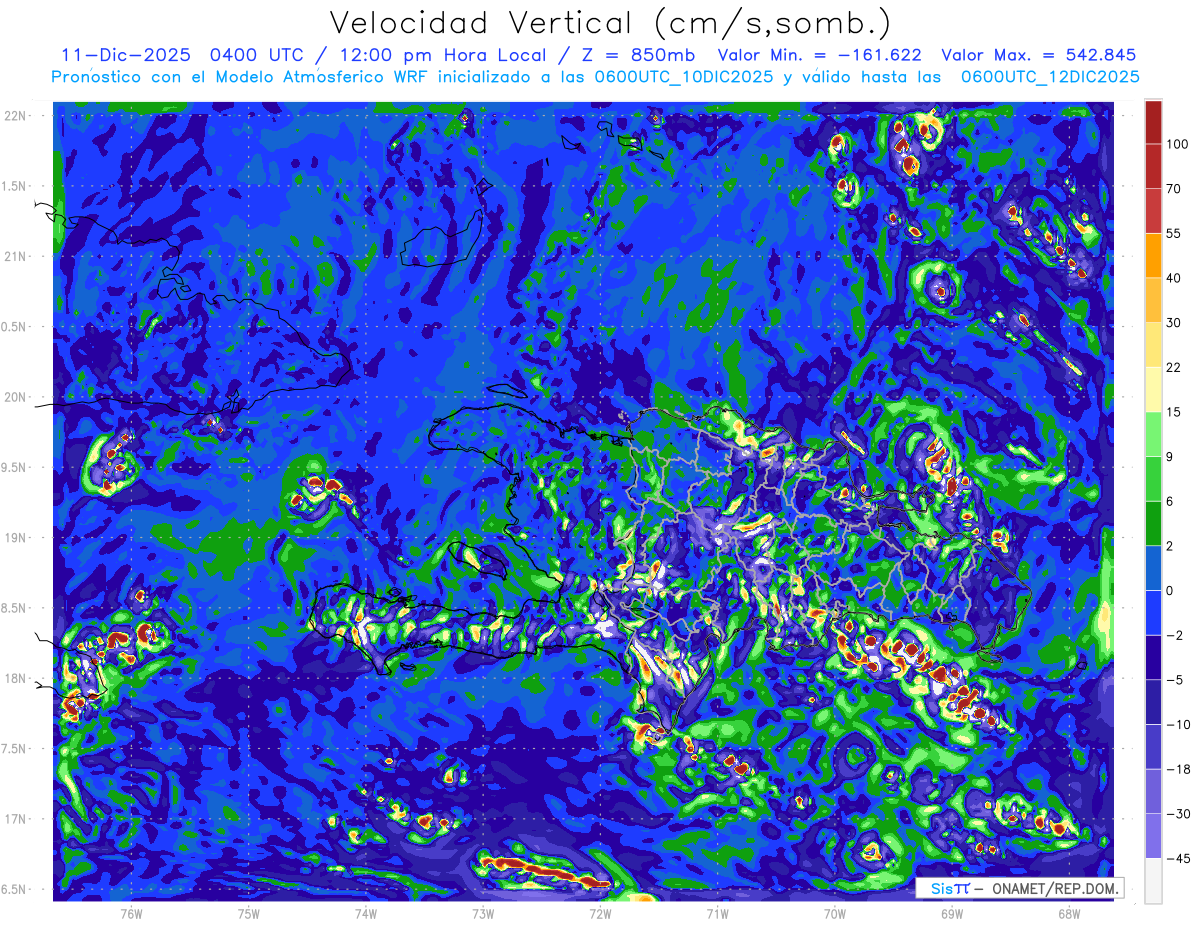
Task: Click the title 'Velocidad Vertical (cm/s,somb.)'
Action: point(610,23)
